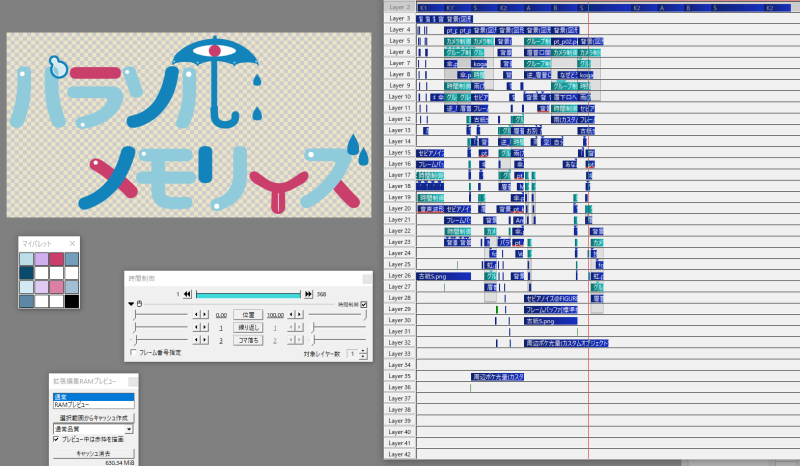Close the マイパレット window
The height and width of the screenshot is (466, 800).
[72, 243]
